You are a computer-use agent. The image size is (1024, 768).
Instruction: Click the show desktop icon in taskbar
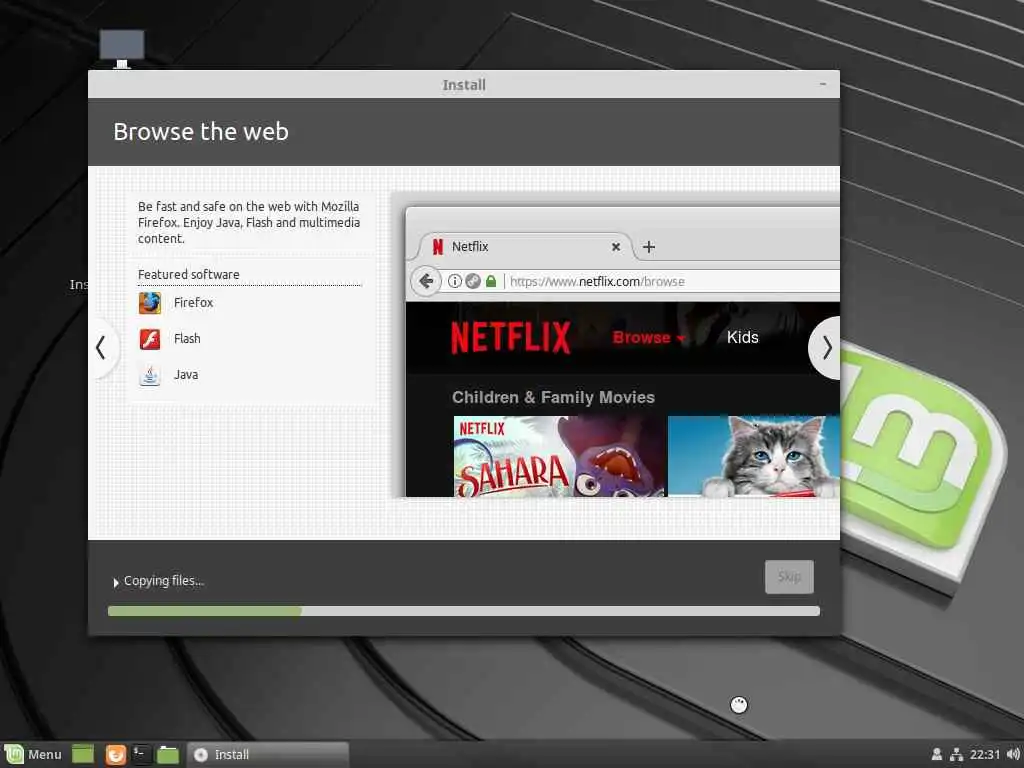(x=83, y=754)
